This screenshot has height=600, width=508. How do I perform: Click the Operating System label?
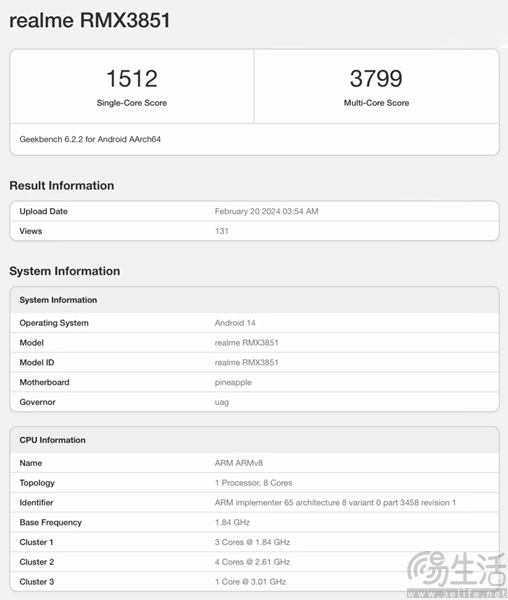pyautogui.click(x=54, y=323)
